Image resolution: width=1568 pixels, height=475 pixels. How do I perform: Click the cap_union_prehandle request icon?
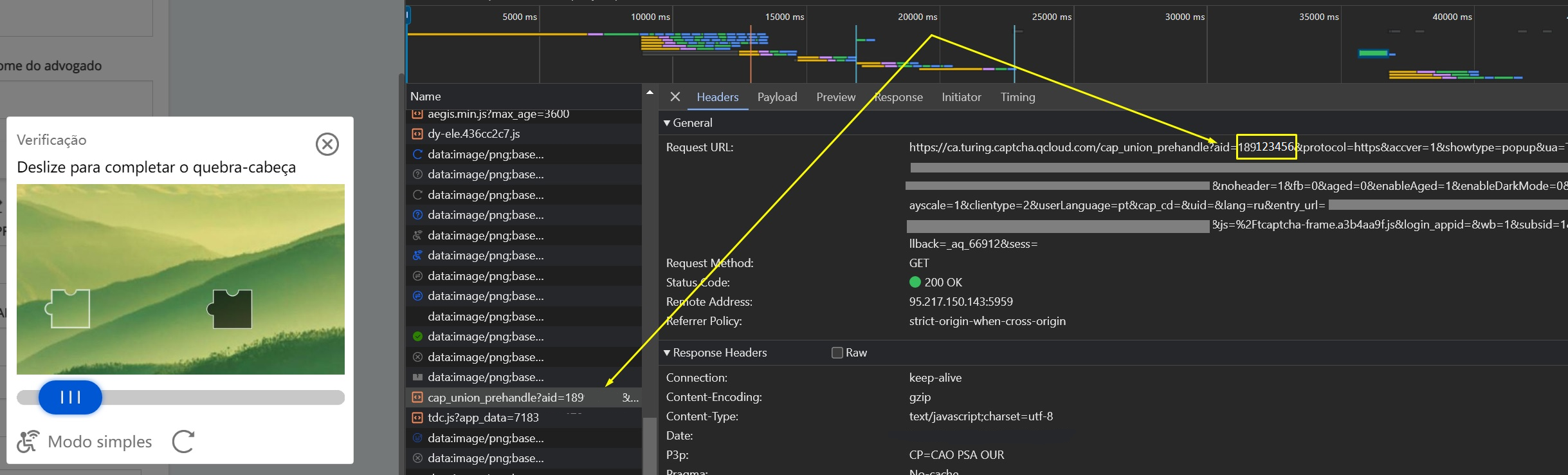pos(417,398)
